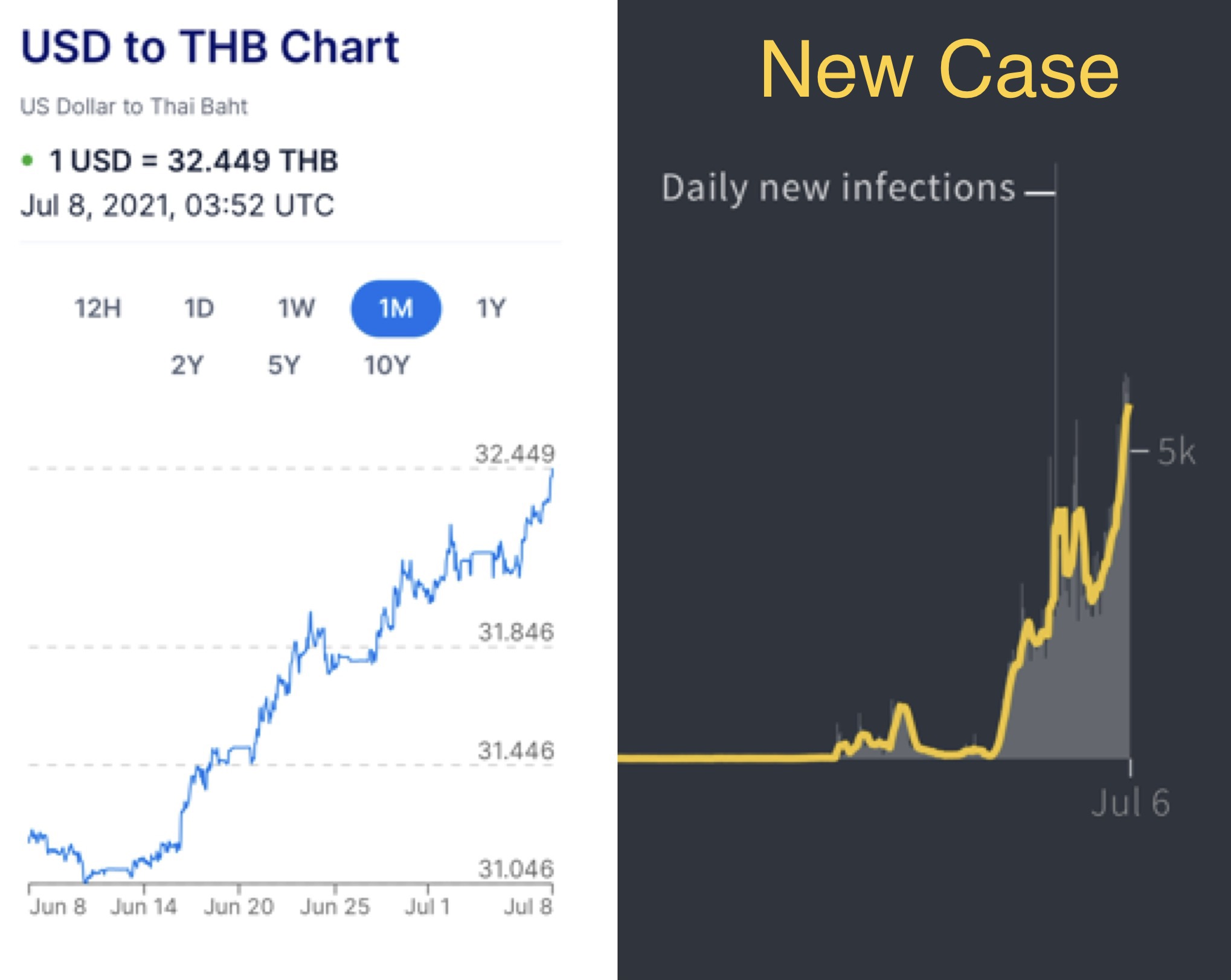Click the Daily new infections label
This screenshot has width=1231, height=980.
click(838, 187)
